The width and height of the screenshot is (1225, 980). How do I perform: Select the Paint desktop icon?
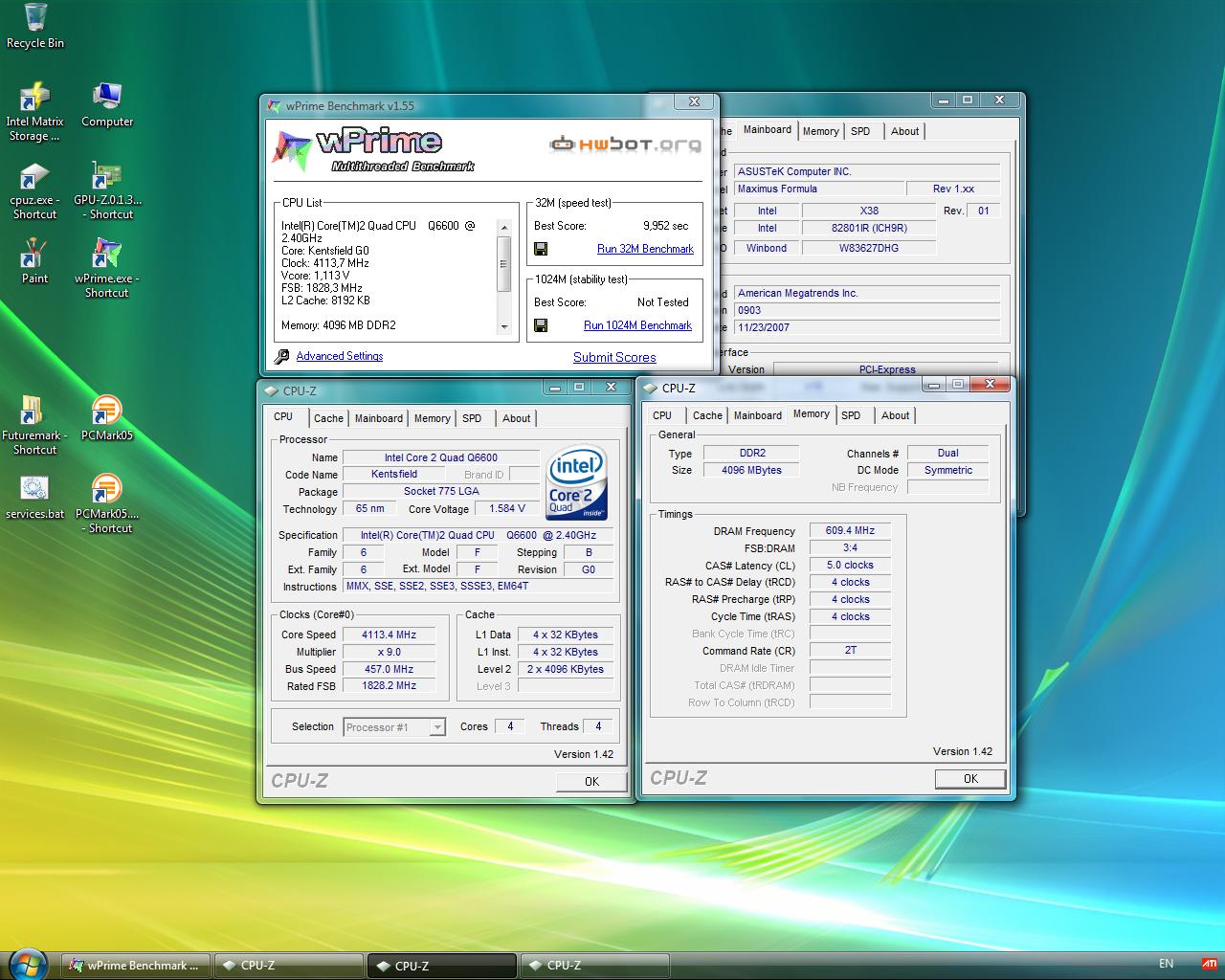pos(34,262)
